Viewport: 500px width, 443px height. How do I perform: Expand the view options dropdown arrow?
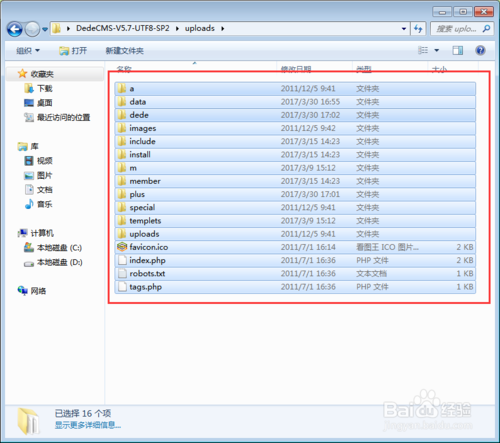(x=436, y=51)
